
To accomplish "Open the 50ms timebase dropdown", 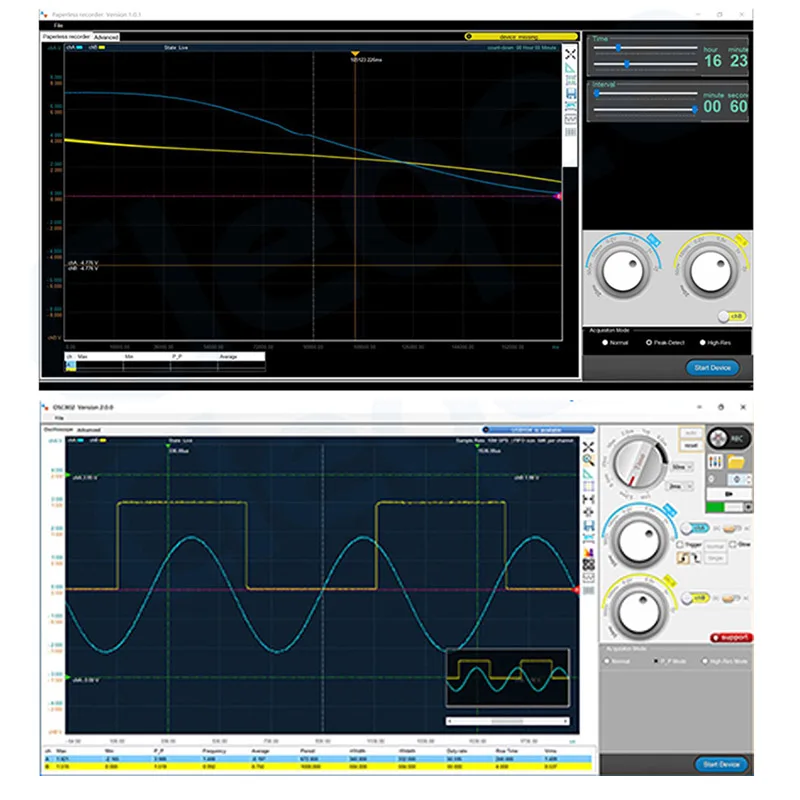I will pos(682,467).
